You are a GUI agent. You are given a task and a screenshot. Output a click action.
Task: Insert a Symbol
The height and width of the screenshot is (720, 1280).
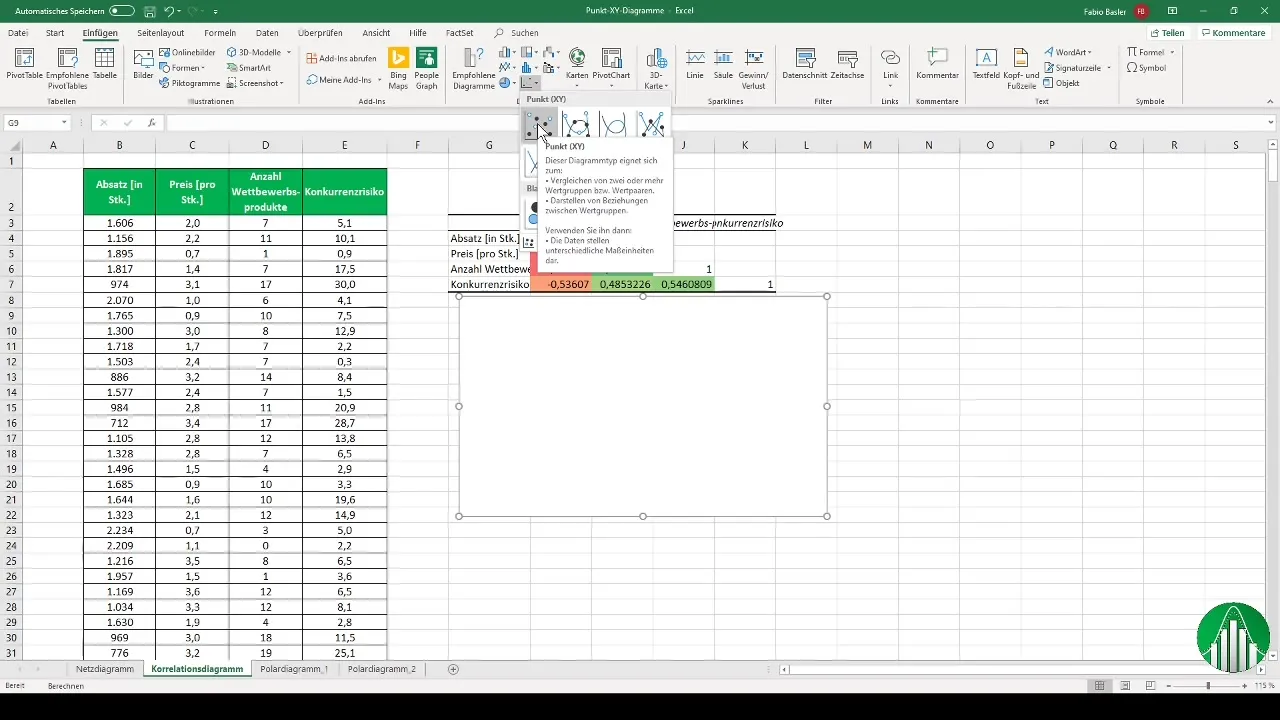1146,68
